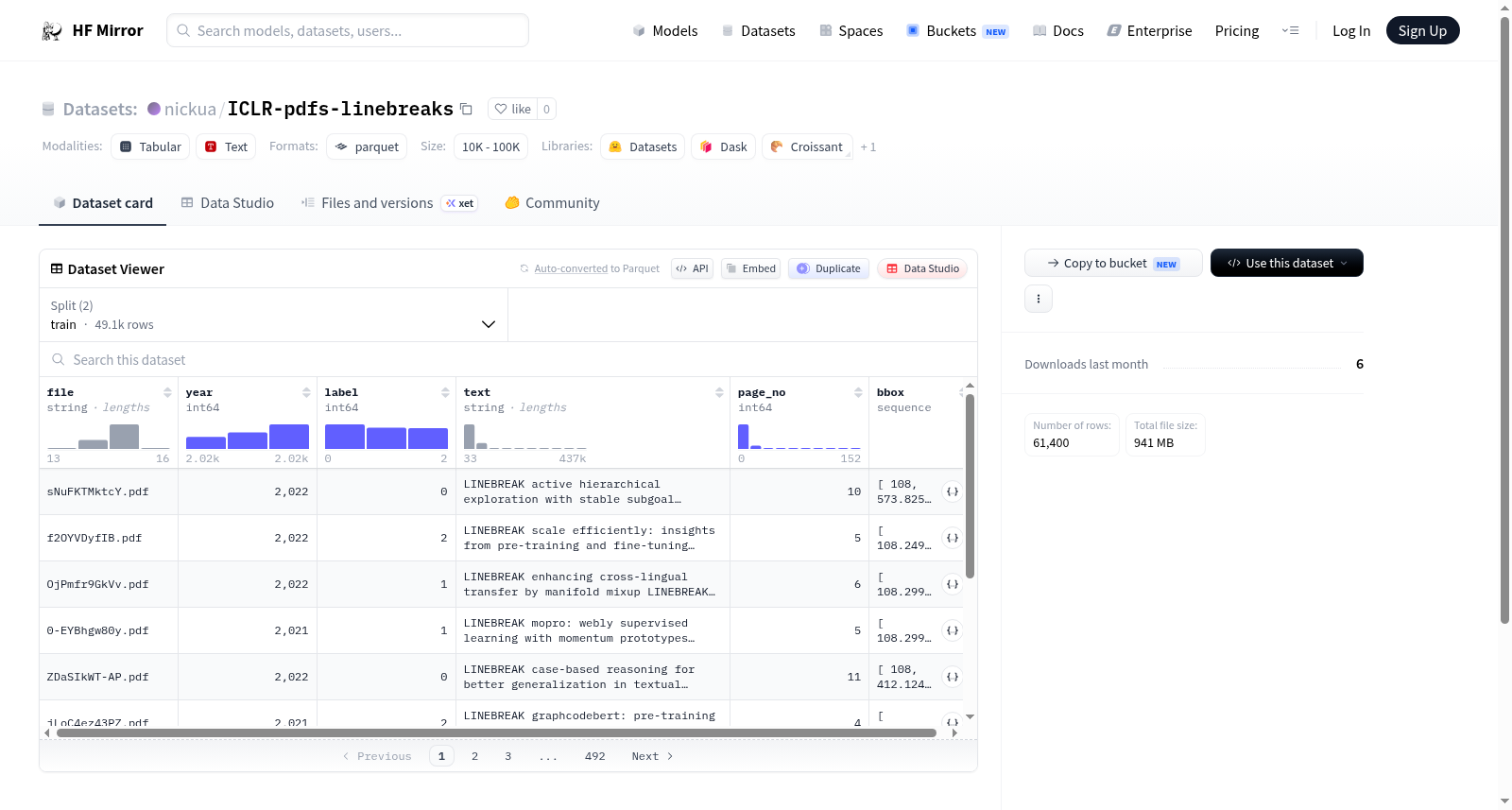Click the tallest year histogram bar

[289, 437]
